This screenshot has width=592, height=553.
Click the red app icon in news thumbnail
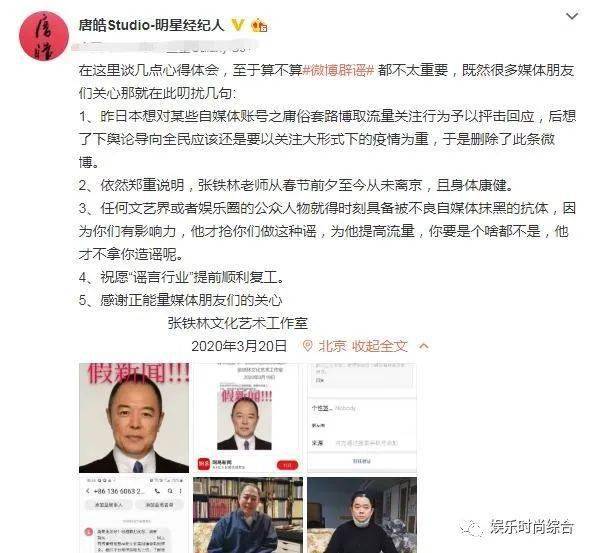point(204,464)
